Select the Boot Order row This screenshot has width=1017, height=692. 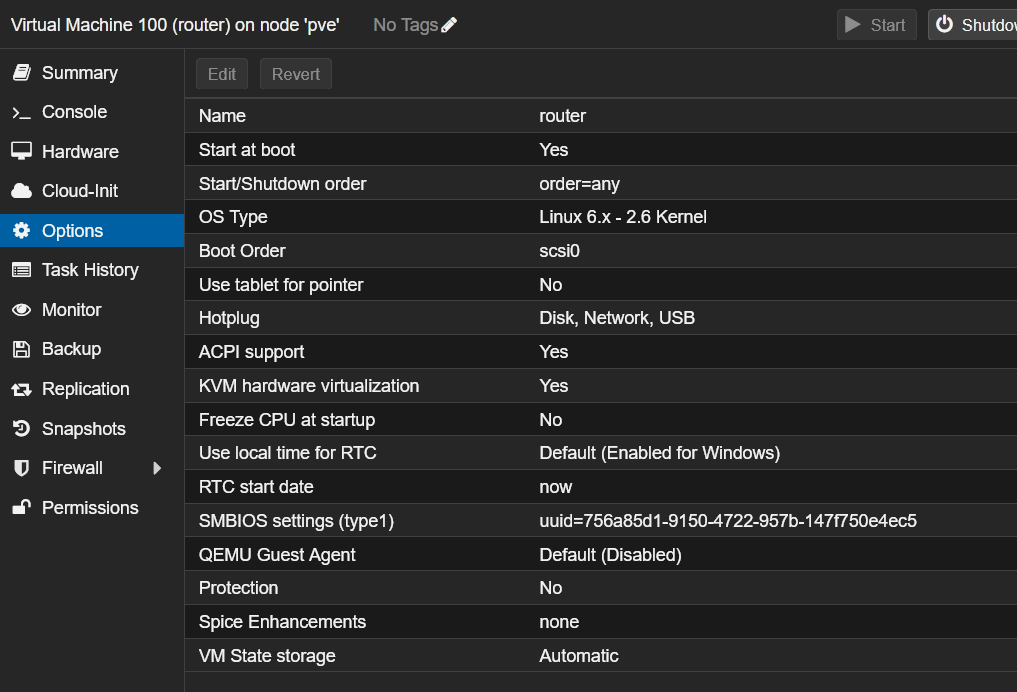600,251
